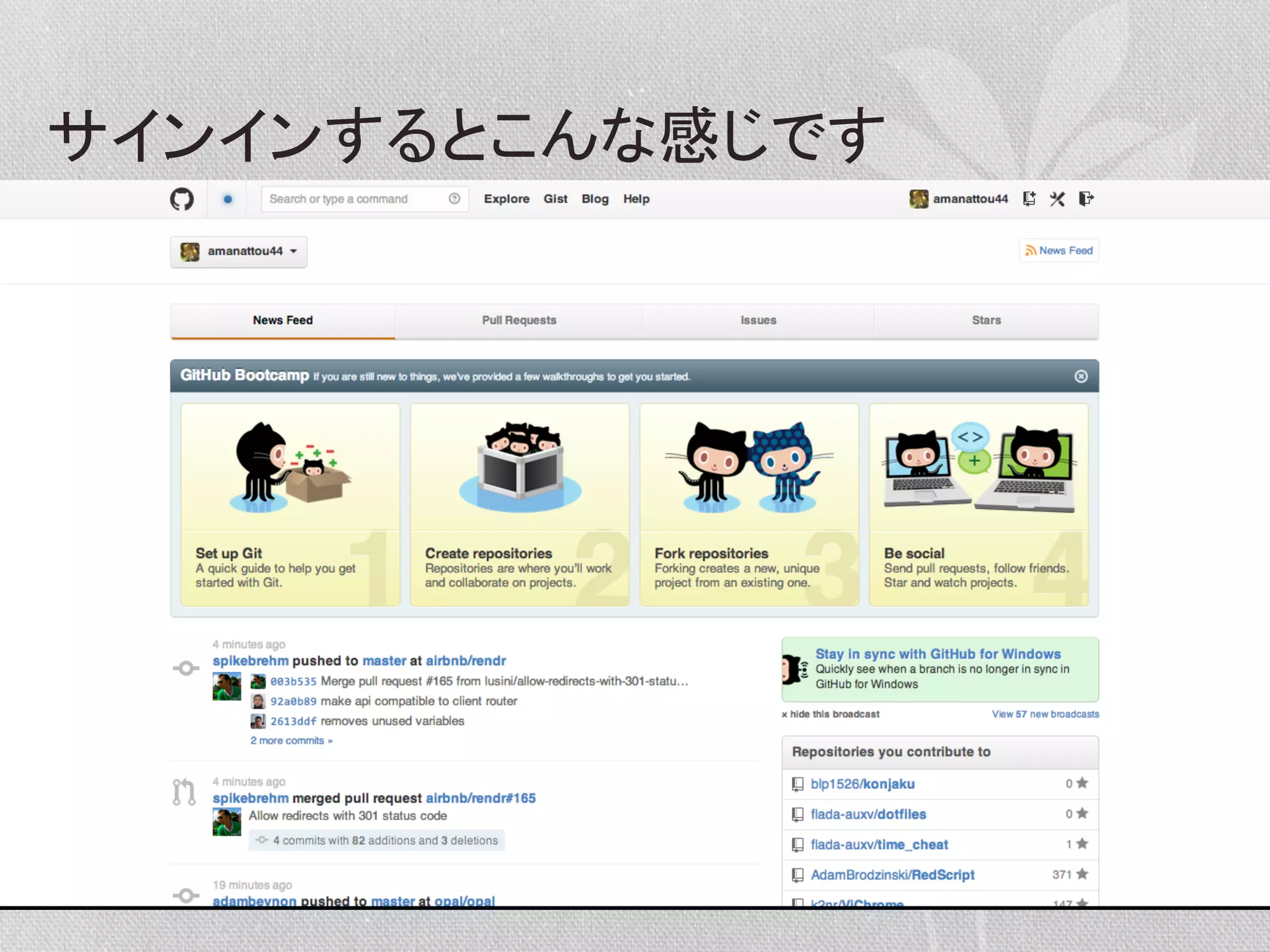
Task: Click avatar next to commit 2613ddf
Action: 258,721
